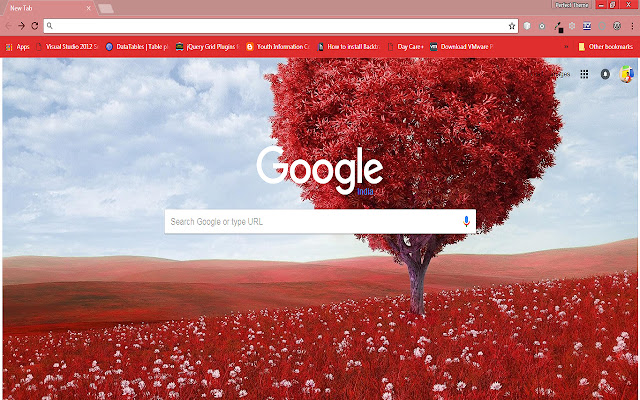Open the Other bookmarks folder
The image size is (640, 400).
click(605, 47)
